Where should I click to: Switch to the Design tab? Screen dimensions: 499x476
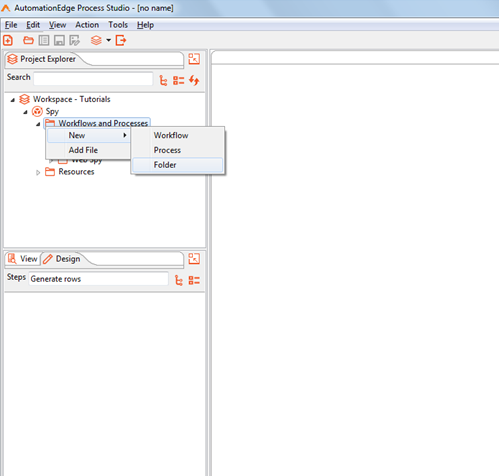tap(62, 259)
